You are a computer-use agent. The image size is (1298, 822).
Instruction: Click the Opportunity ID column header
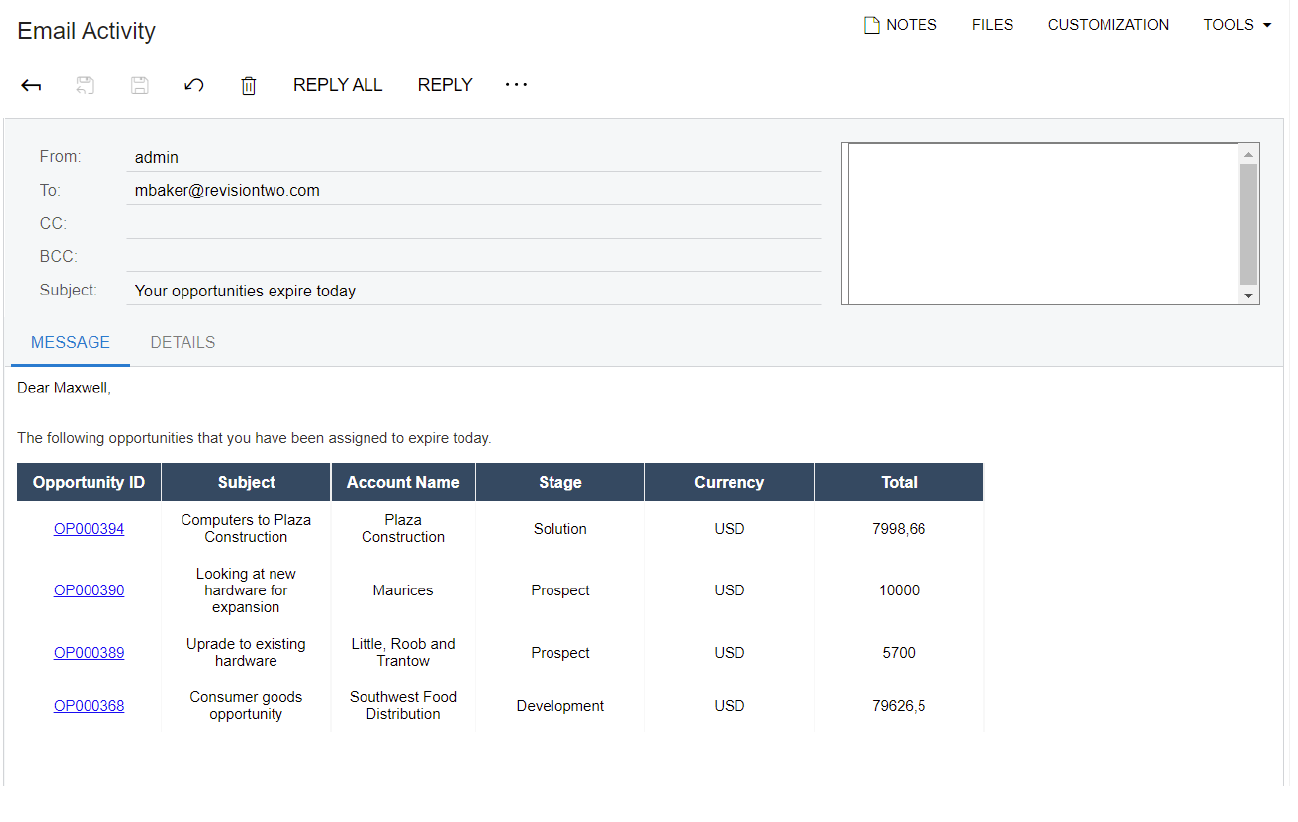click(89, 482)
